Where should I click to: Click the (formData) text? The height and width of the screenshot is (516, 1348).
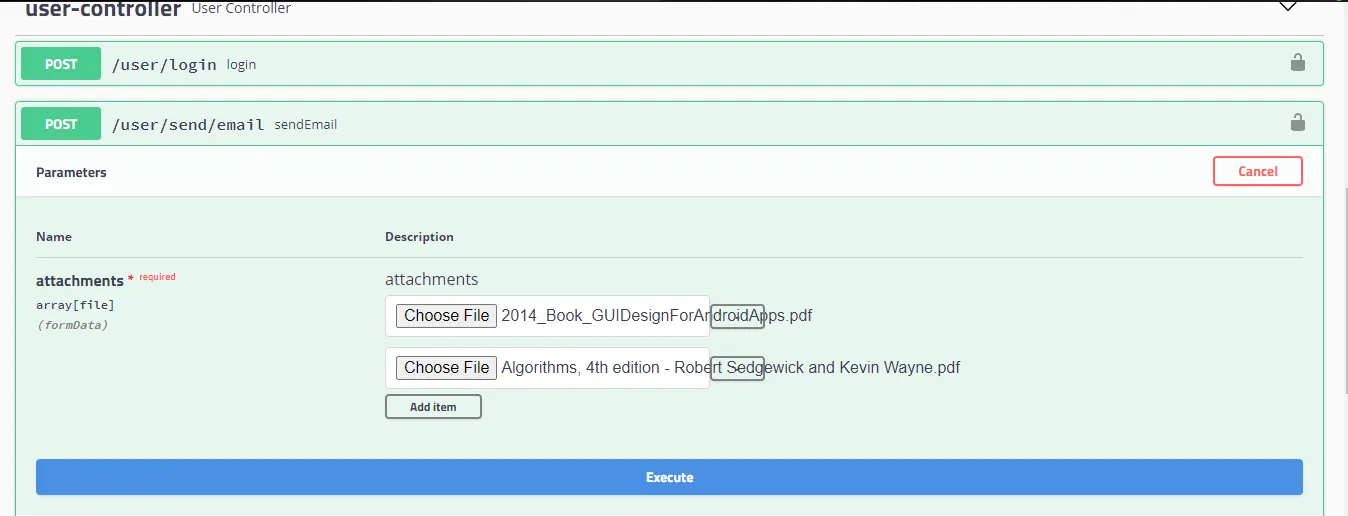coord(71,325)
